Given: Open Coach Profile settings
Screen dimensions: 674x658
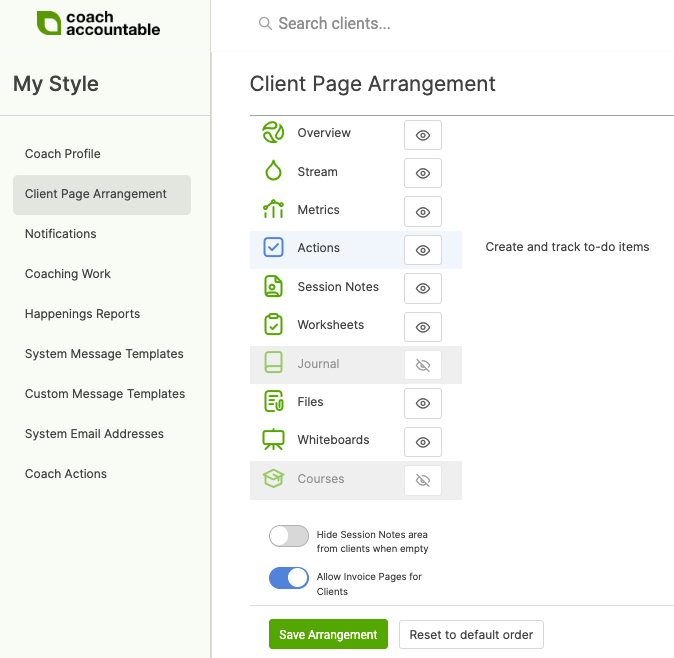Looking at the screenshot, I should [x=63, y=154].
